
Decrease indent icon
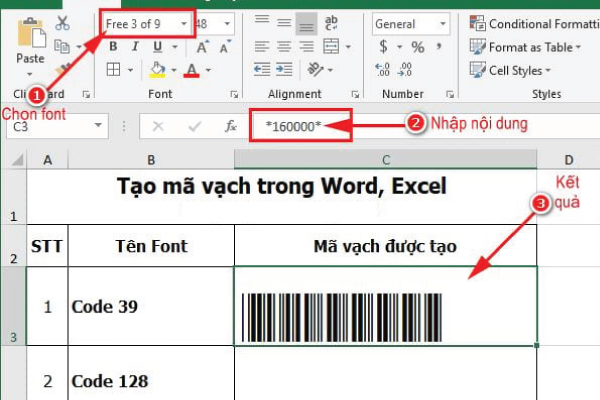point(262,70)
